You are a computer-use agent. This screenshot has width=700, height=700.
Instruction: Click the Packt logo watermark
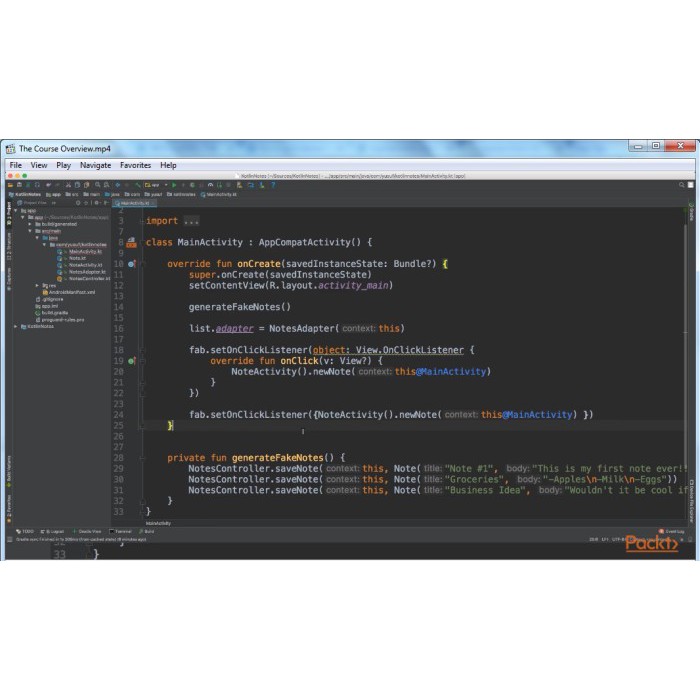click(x=651, y=543)
